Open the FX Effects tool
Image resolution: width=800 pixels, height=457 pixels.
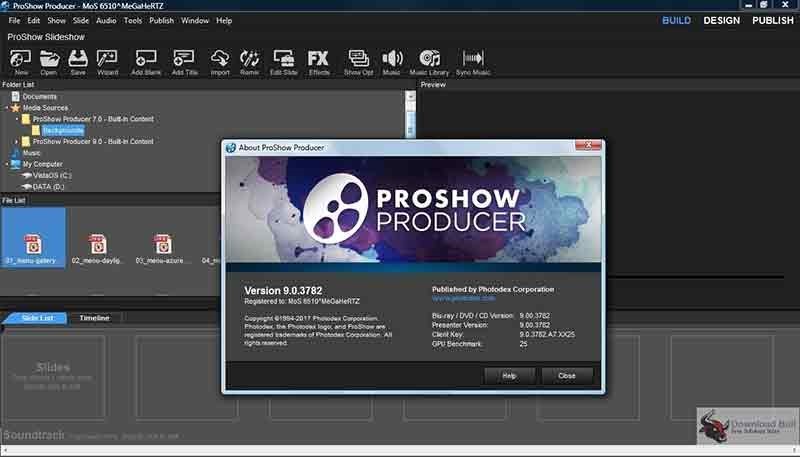(x=318, y=62)
